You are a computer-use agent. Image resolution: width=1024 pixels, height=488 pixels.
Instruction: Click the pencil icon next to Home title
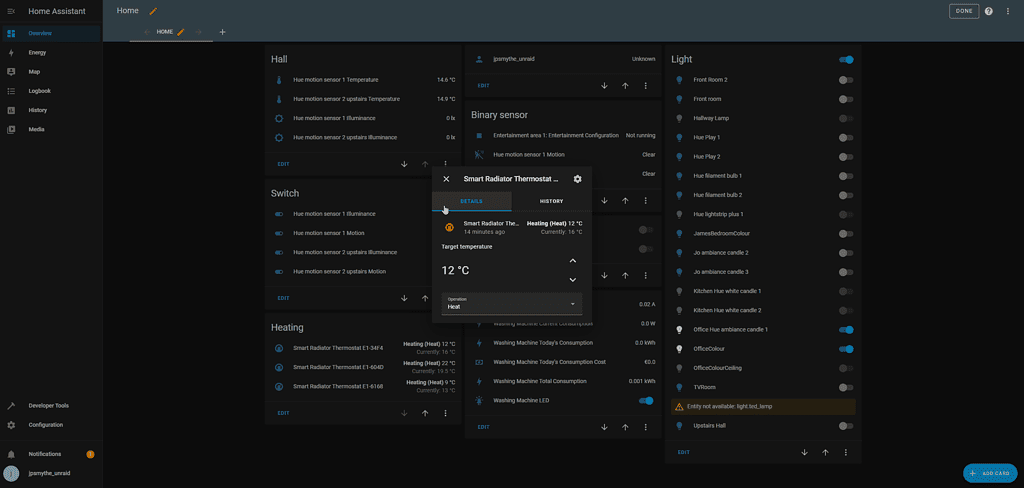(153, 11)
